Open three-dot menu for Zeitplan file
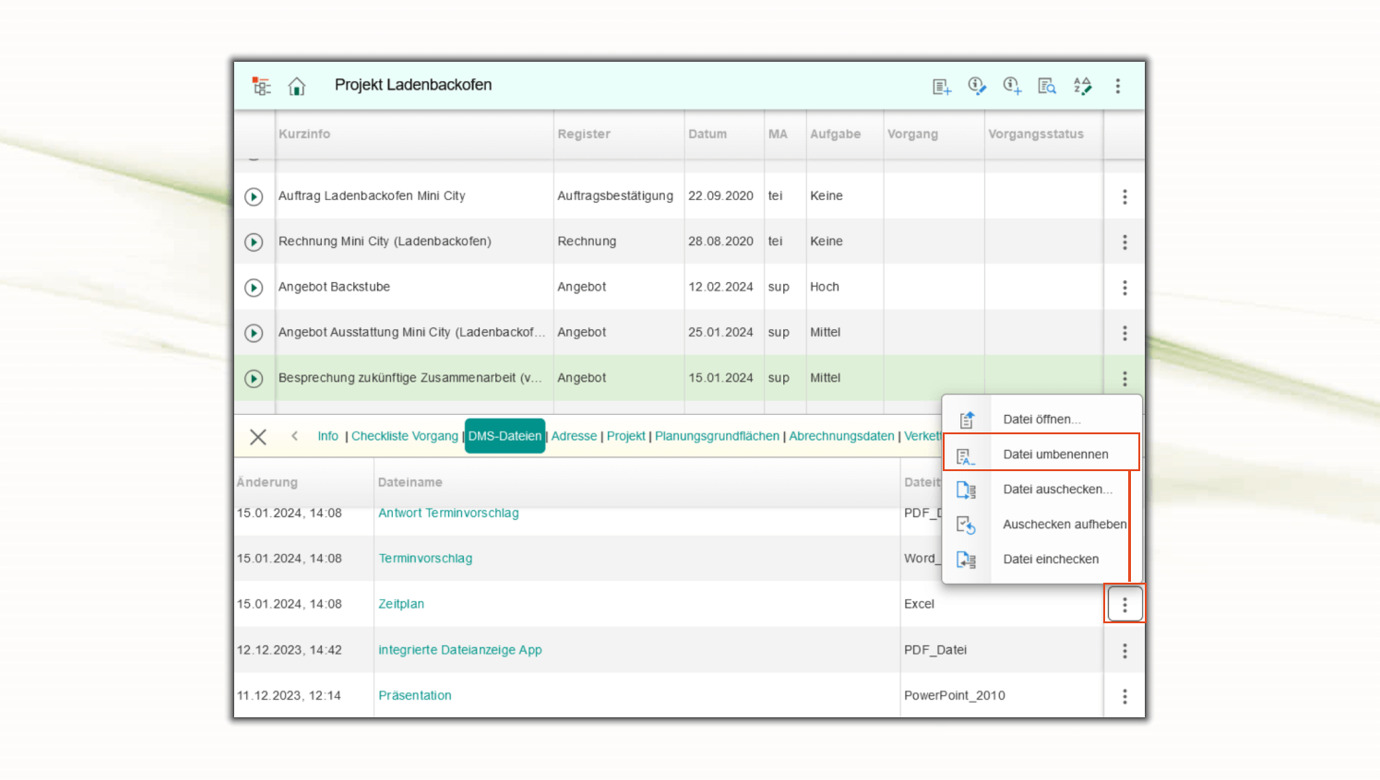The image size is (1380, 780). point(1124,605)
